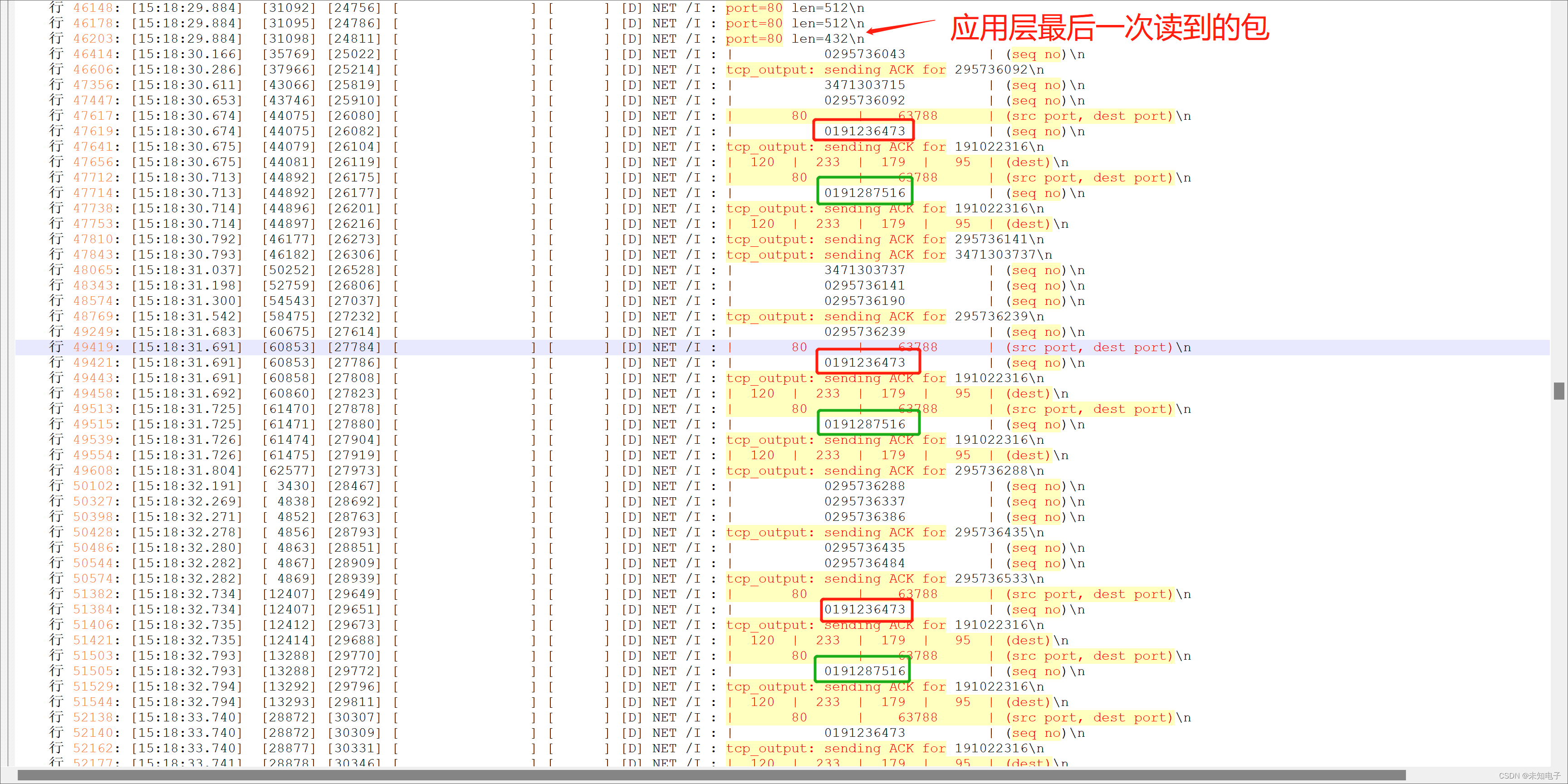Click green-boxed seq number on line 47714
Image resolution: width=1568 pixels, height=784 pixels.
point(864,193)
